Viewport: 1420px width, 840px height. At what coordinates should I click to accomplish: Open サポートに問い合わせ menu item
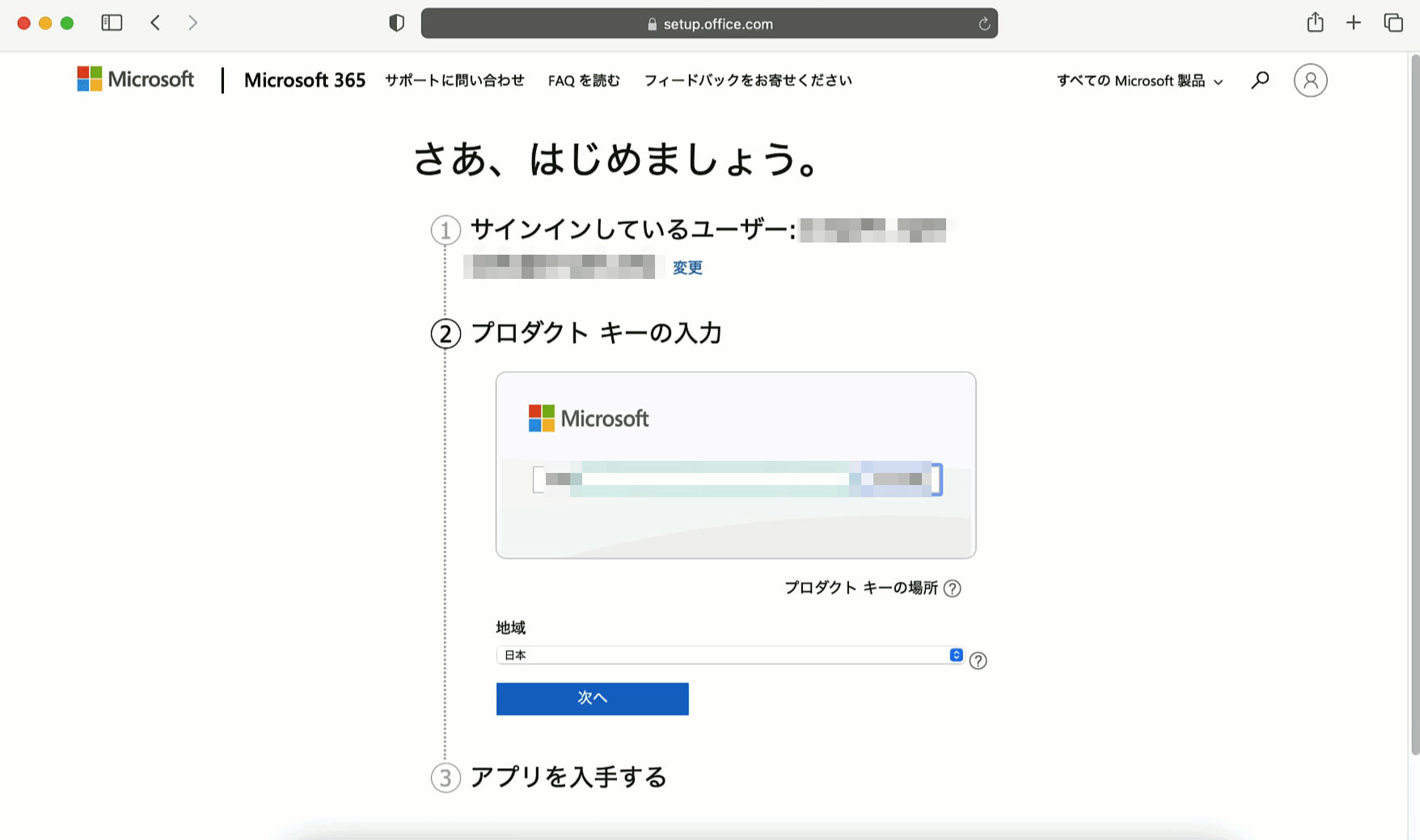(x=454, y=80)
